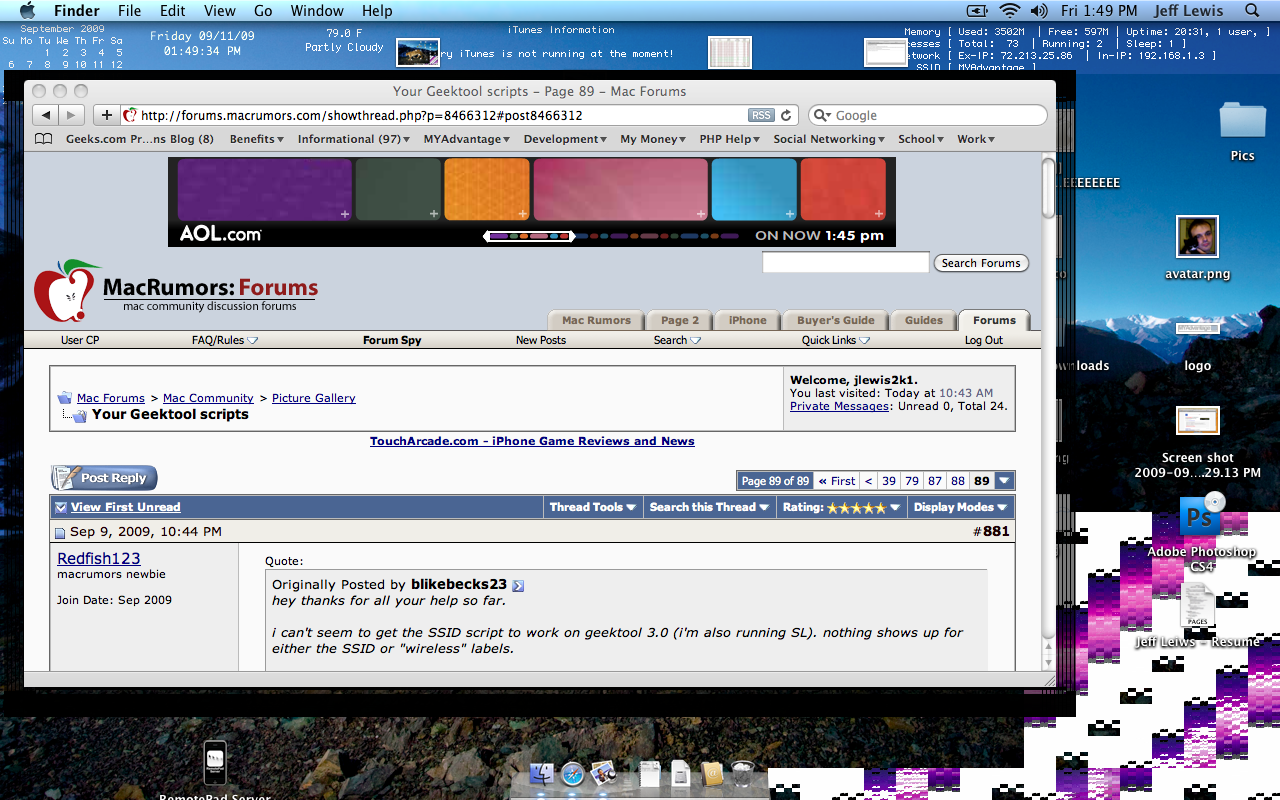Click the Post Reply button
Screen dimensions: 1280x800
(104, 478)
